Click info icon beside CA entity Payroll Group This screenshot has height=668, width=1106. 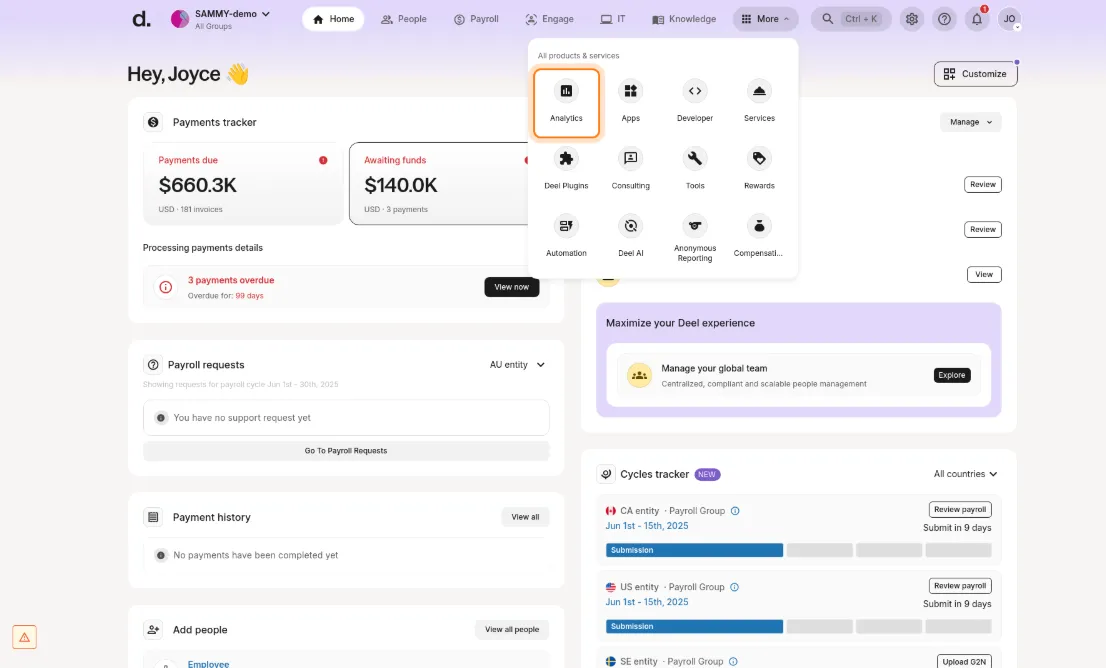tap(735, 511)
